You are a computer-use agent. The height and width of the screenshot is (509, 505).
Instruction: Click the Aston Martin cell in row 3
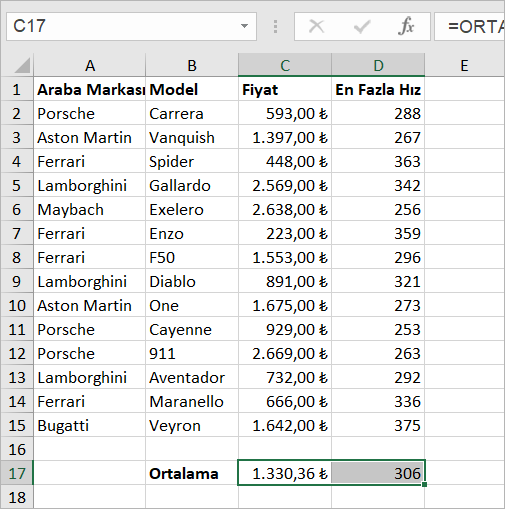[x=90, y=137]
